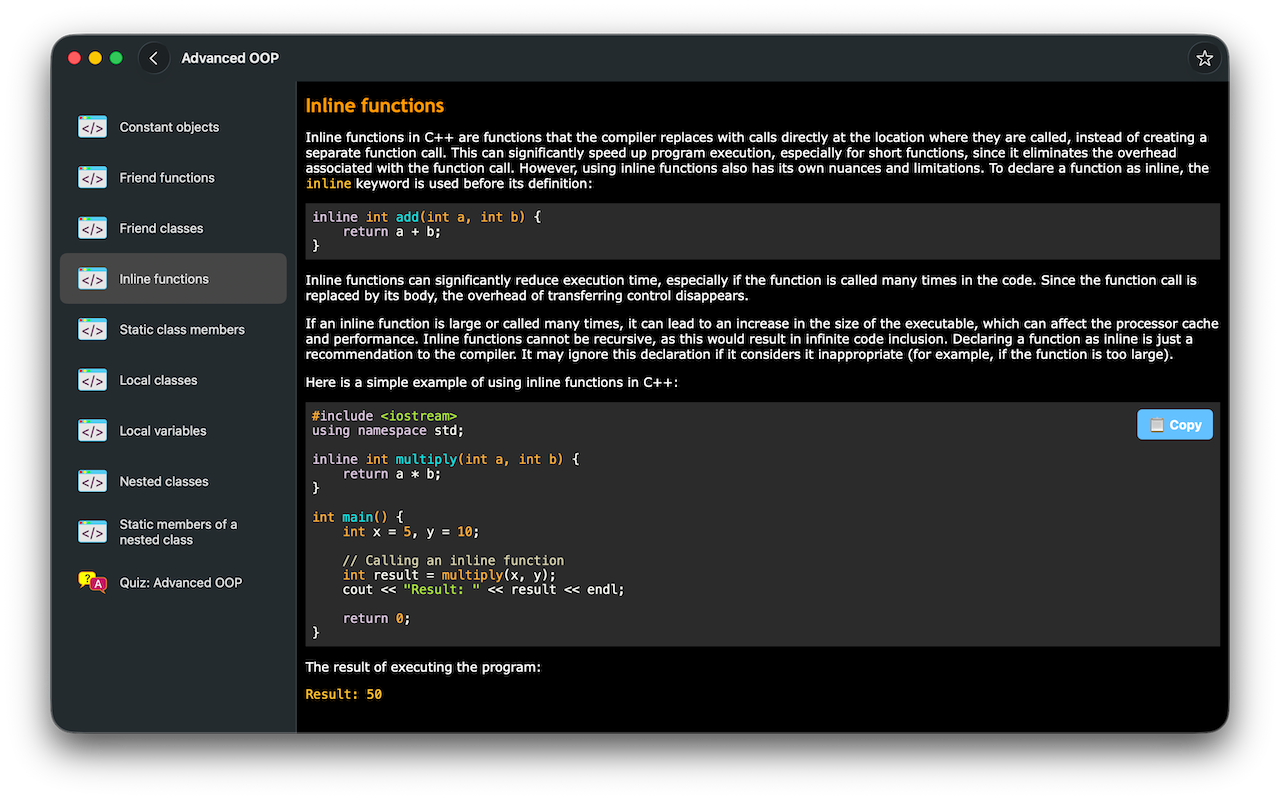
Task: Click the Friend classes code icon
Action: click(x=92, y=228)
